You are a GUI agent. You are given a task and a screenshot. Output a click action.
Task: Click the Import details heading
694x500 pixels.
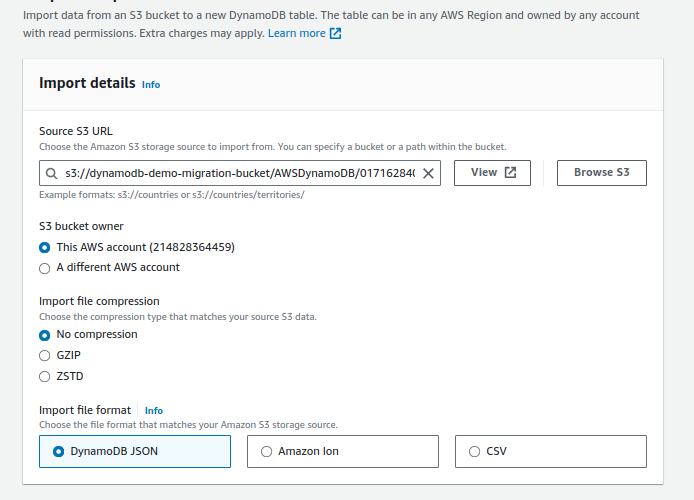tap(87, 83)
